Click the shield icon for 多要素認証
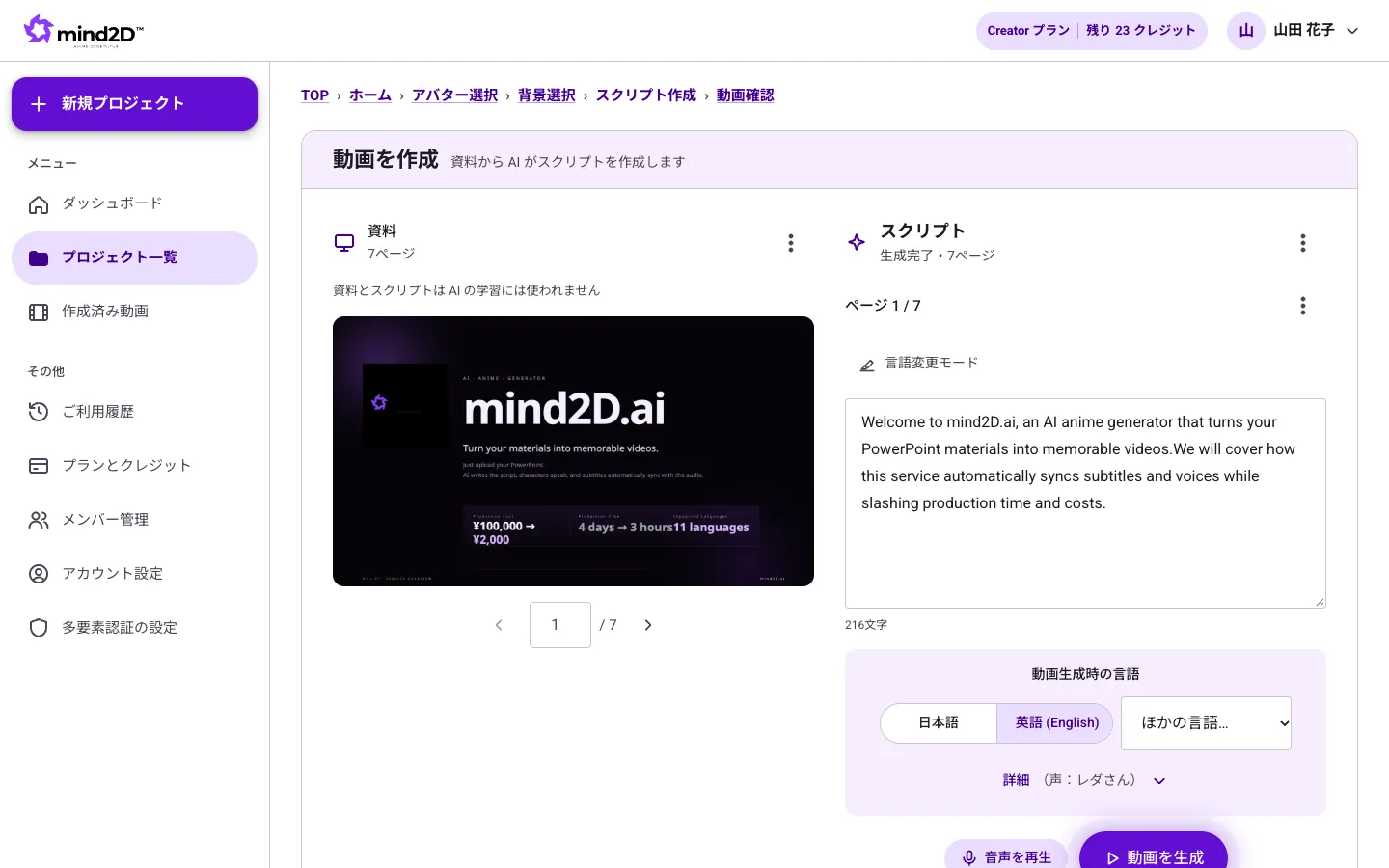Viewport: 1389px width, 868px height. tap(39, 628)
